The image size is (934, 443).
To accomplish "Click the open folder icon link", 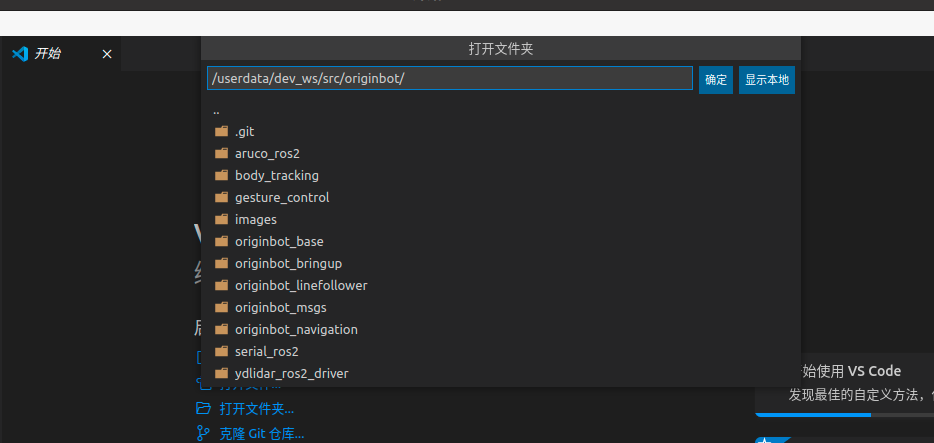I will click(x=203, y=408).
